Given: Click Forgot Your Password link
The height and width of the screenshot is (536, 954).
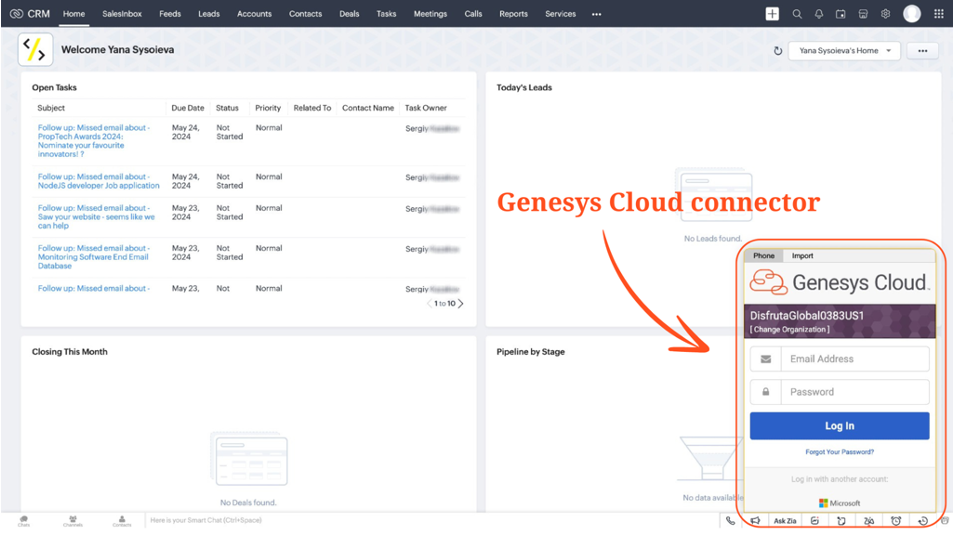Looking at the screenshot, I should point(840,452).
